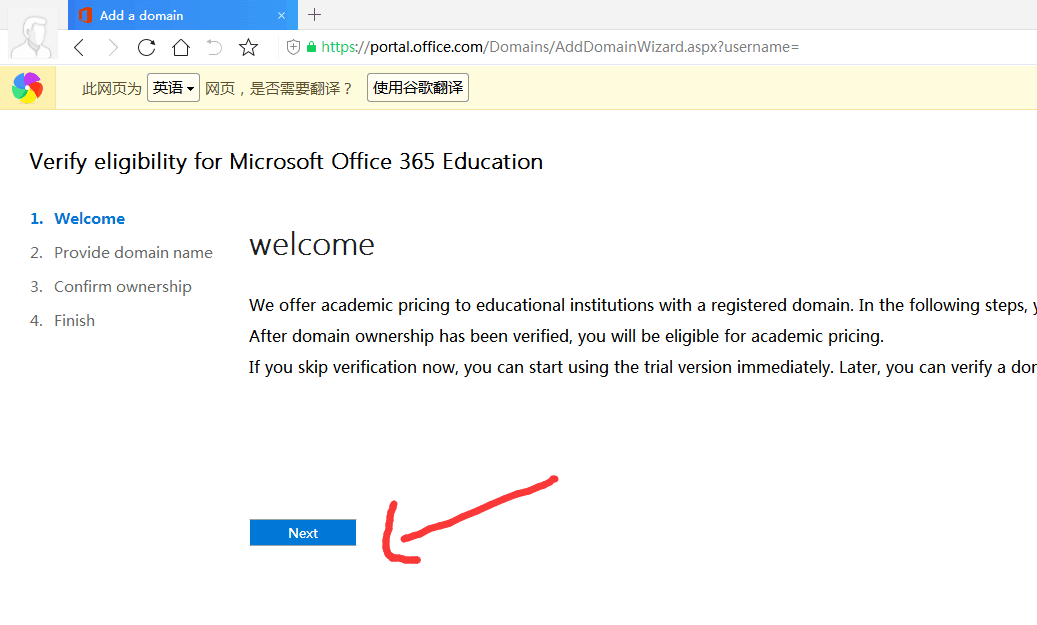Select the Welcome wizard step

click(89, 219)
